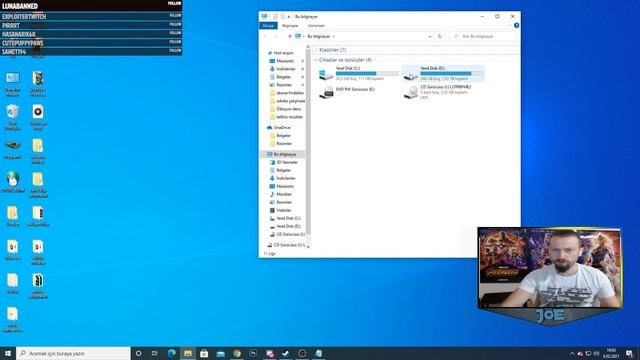Click the taskbar search box
The image size is (640, 360).
pyautogui.click(x=73, y=353)
